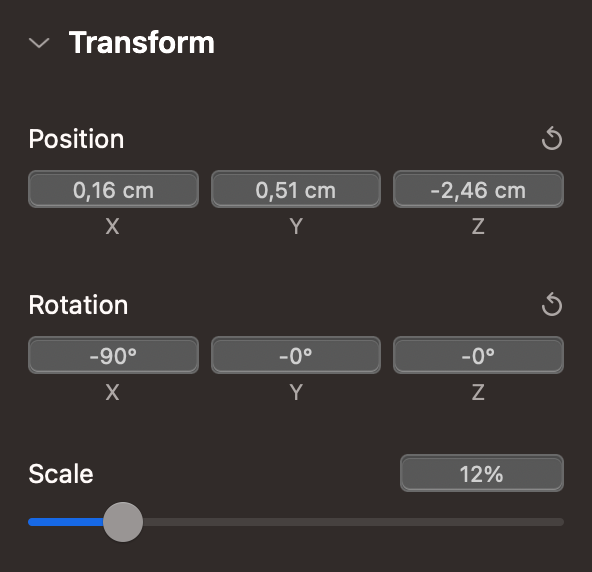Click the X label under Position

[113, 227]
